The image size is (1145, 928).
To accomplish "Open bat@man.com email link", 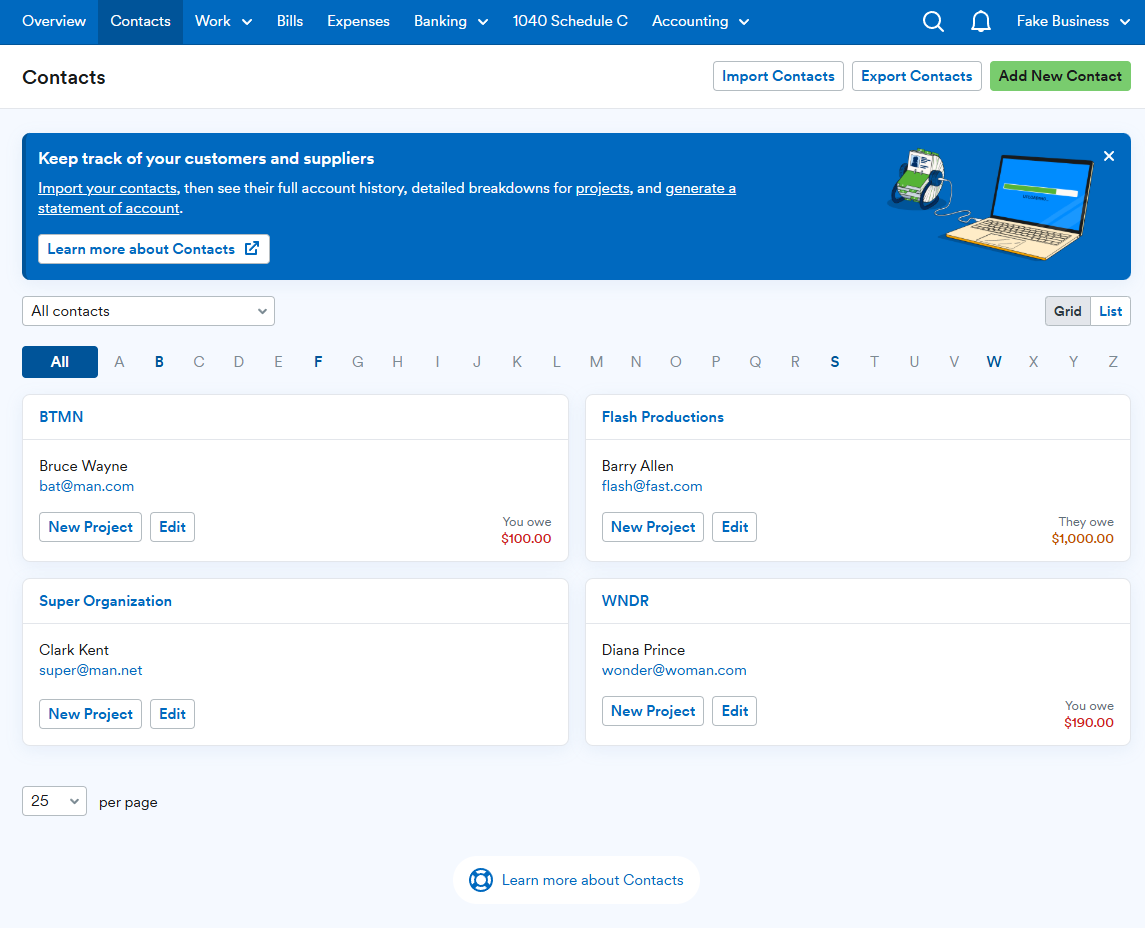I will point(86,486).
